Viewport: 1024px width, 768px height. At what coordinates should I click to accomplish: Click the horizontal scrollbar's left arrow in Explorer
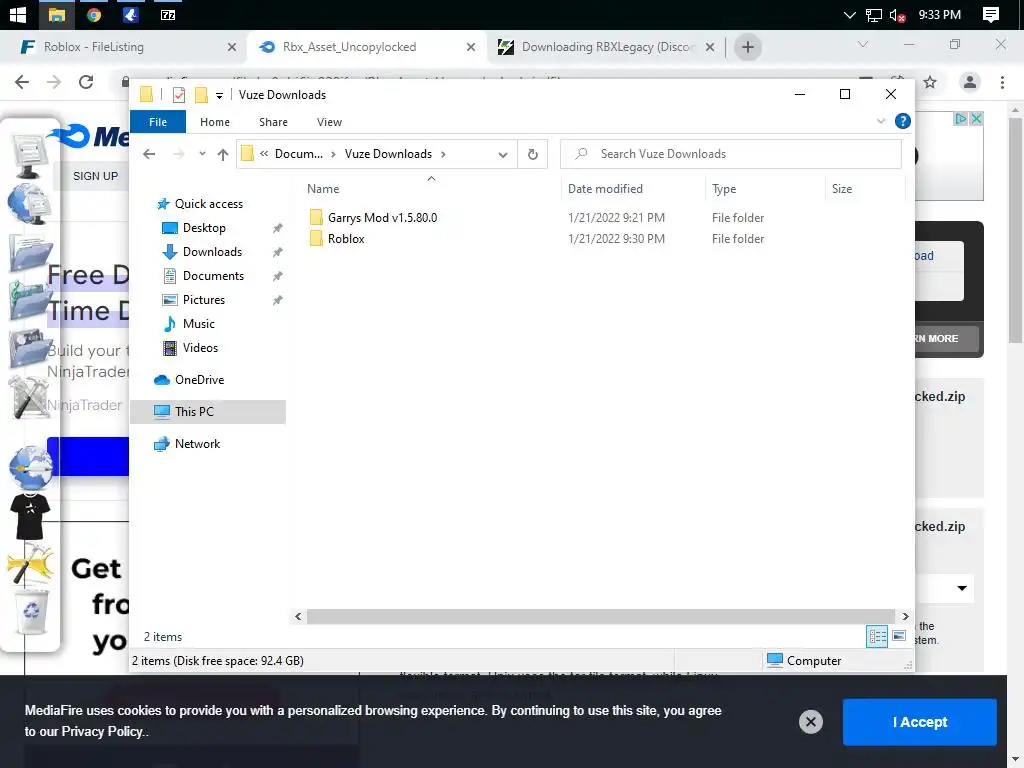[x=298, y=616]
